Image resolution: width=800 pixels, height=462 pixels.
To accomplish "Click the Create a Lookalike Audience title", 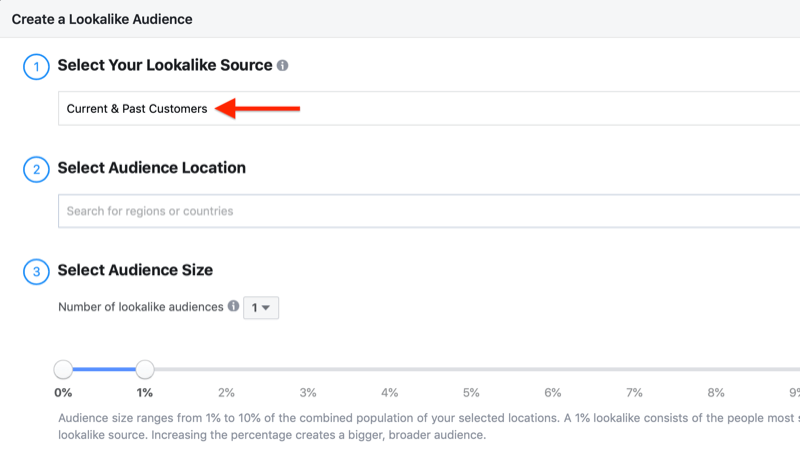I will [x=102, y=19].
